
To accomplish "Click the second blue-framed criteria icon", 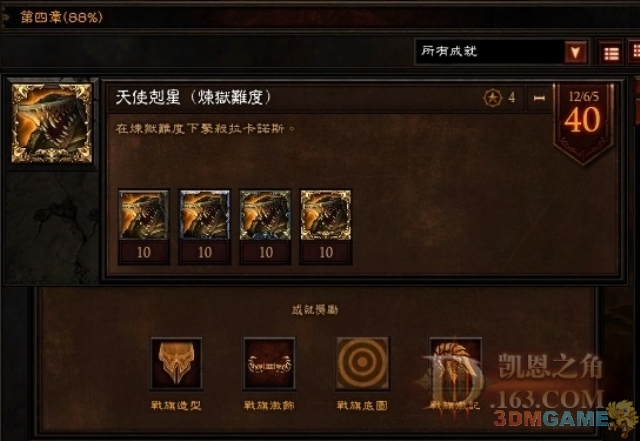I will tap(204, 215).
